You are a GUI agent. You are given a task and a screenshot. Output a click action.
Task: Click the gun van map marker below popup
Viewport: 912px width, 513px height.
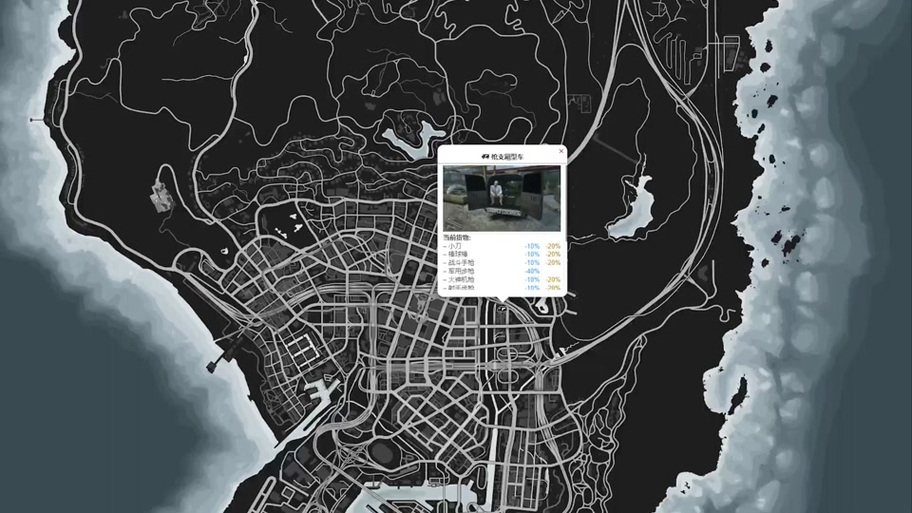tap(502, 308)
